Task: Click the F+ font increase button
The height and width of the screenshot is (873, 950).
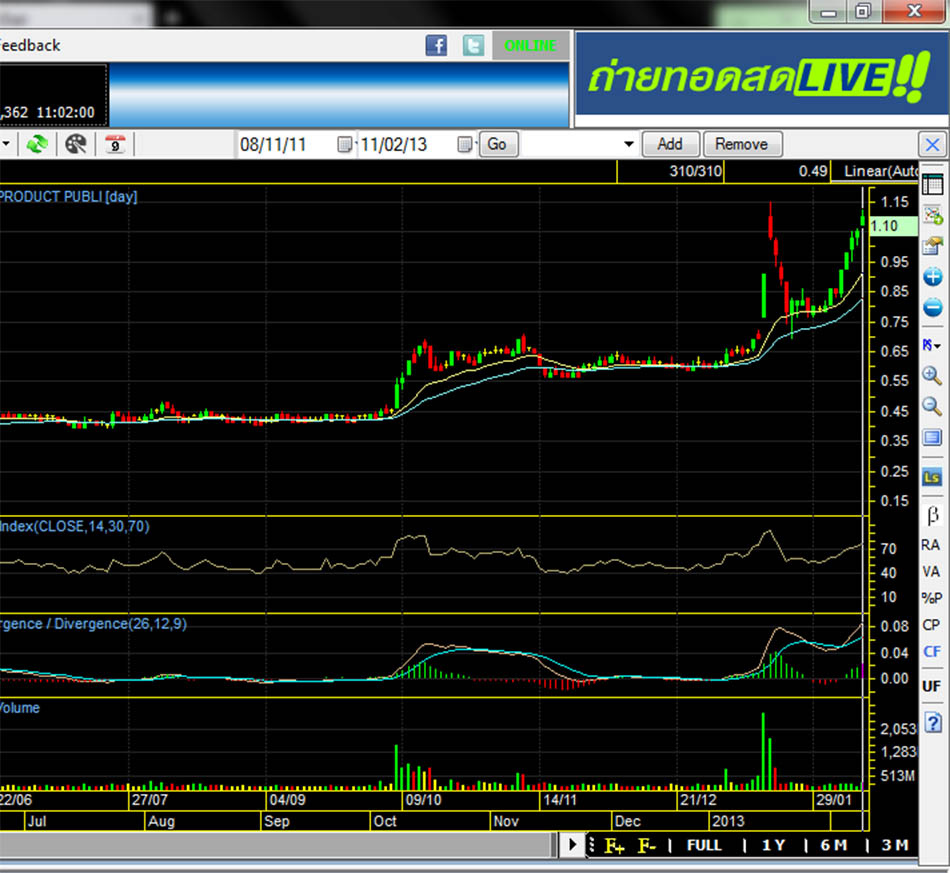Action: pos(614,846)
